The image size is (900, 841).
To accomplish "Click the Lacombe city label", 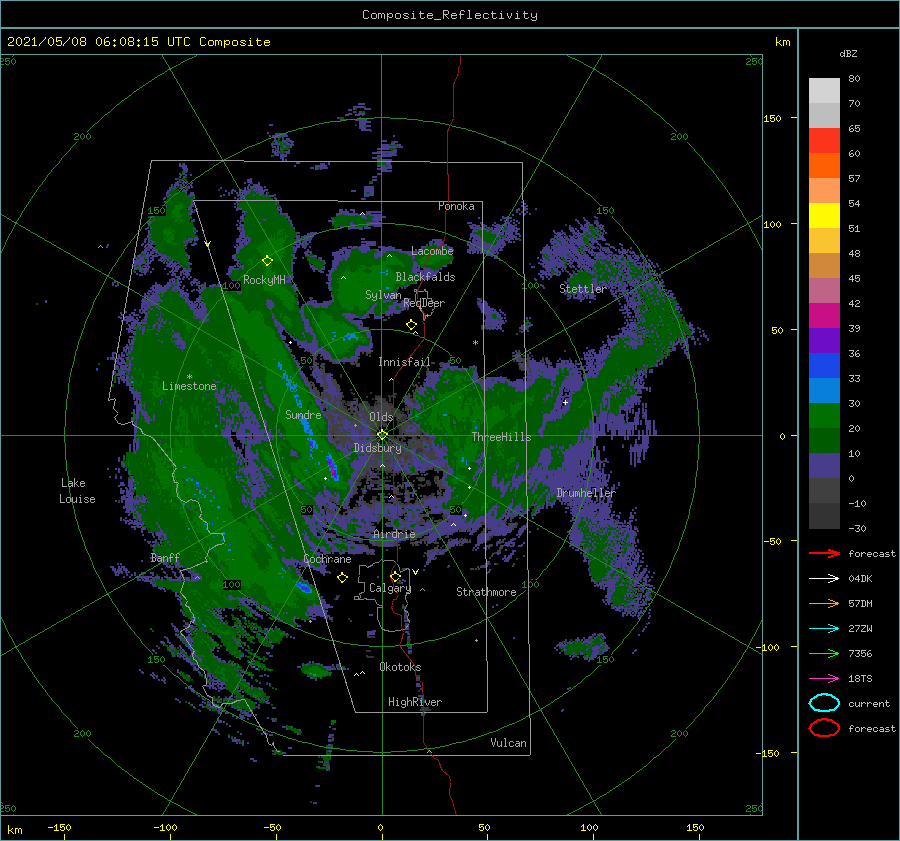I will pyautogui.click(x=432, y=251).
